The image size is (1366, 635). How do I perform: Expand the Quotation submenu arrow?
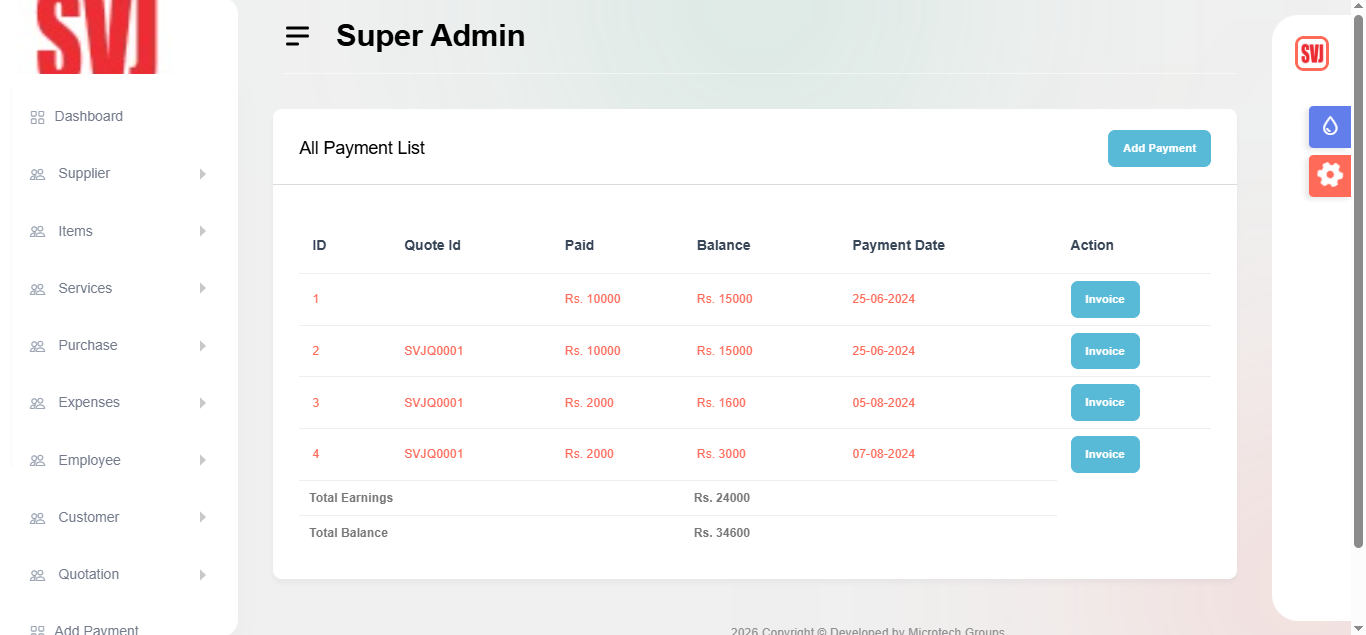[202, 575]
